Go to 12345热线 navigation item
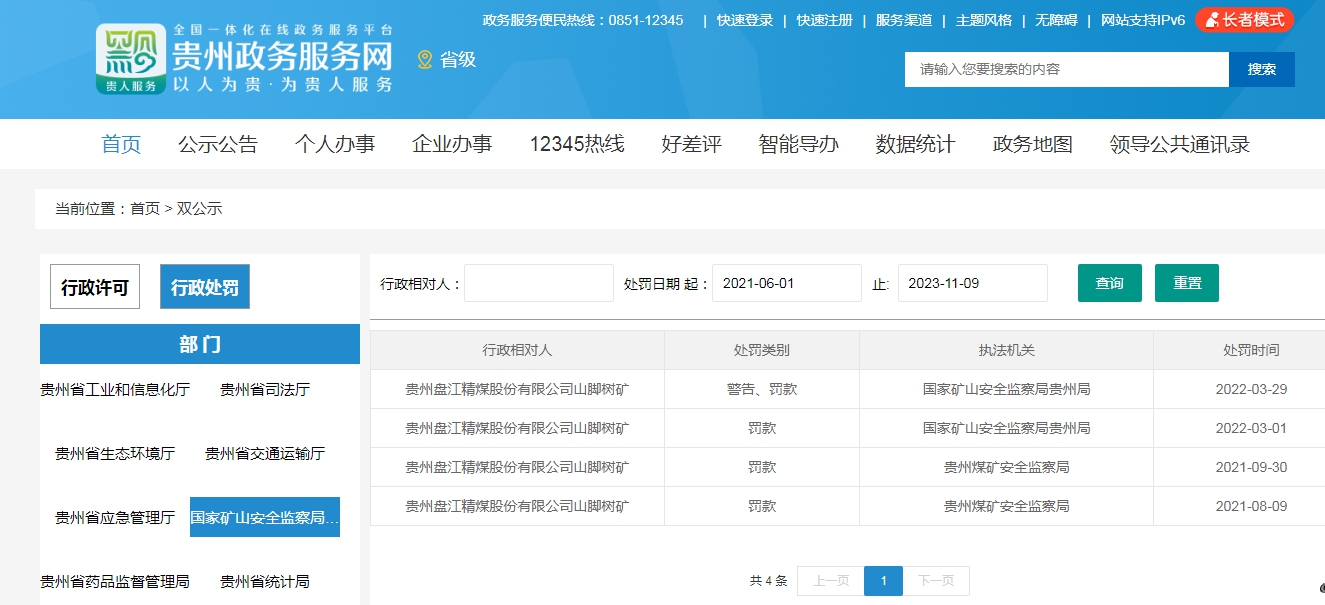 pos(577,144)
